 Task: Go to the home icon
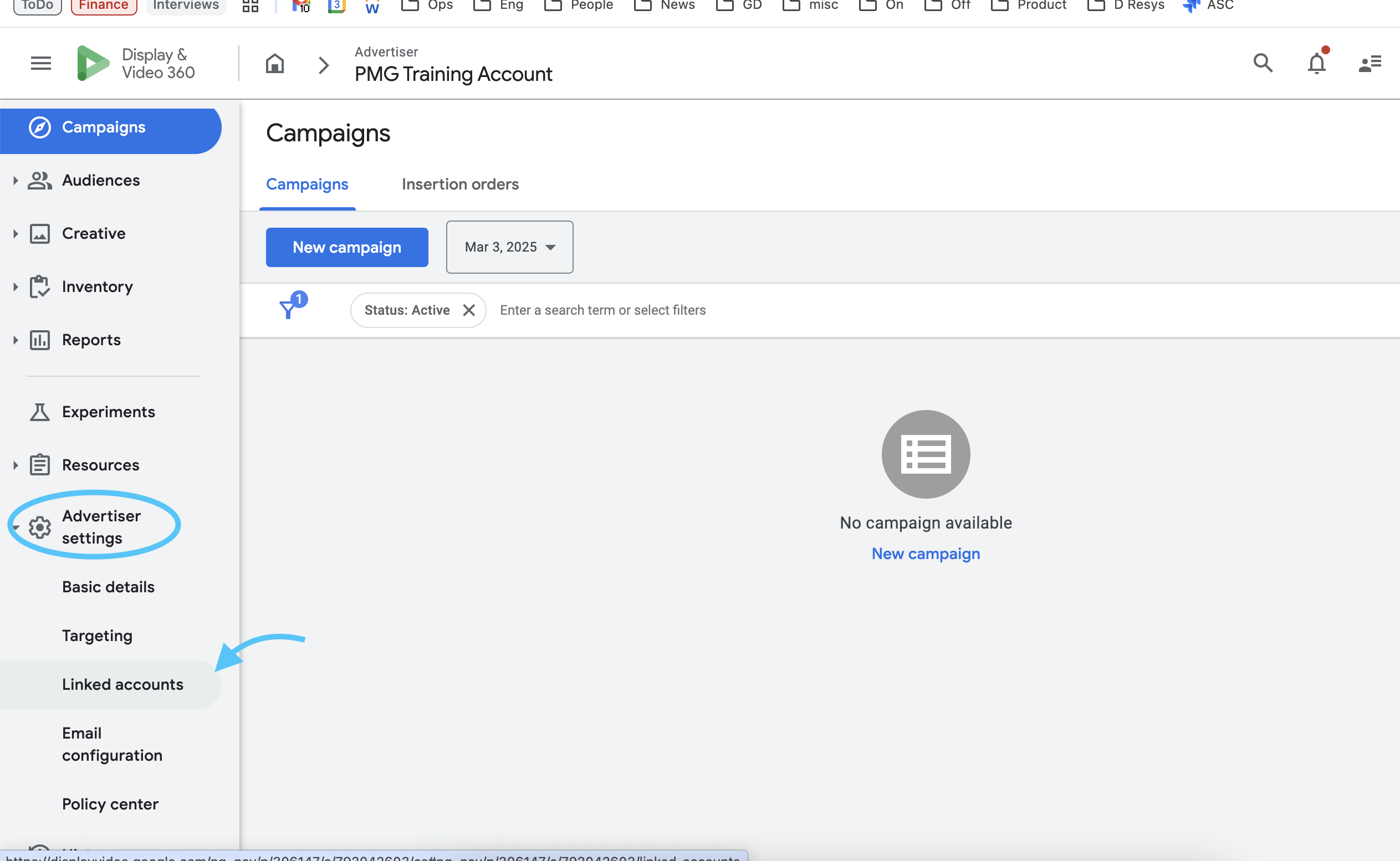(x=274, y=64)
